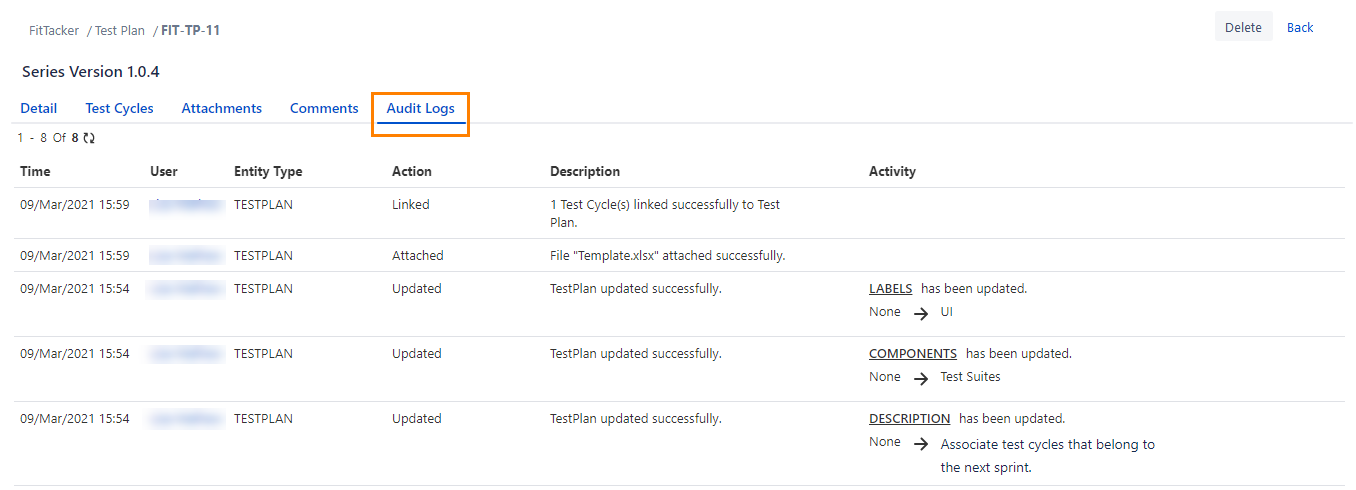Click the Linked action cell
Viewport: 1356px width, 490px height.
pyautogui.click(x=411, y=204)
